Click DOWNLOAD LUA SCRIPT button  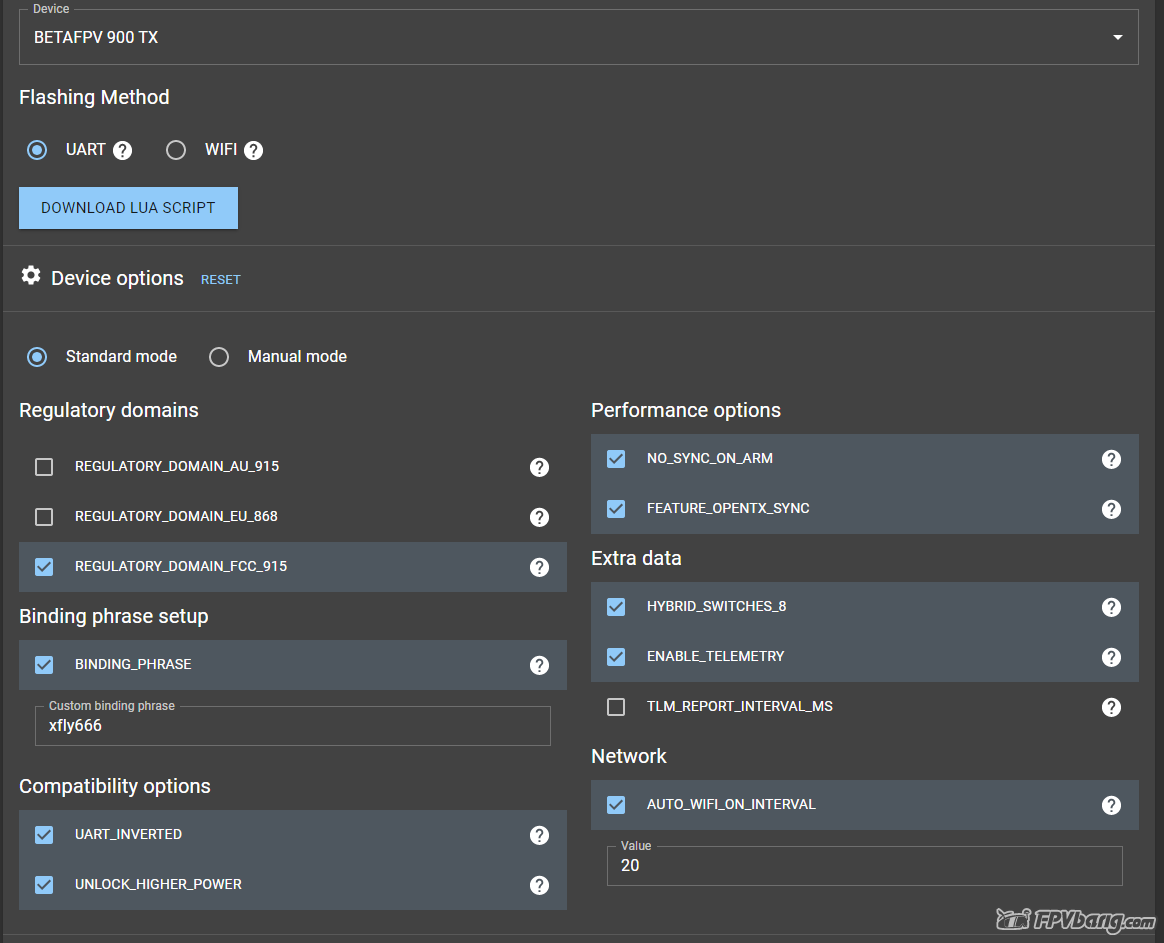click(x=128, y=208)
